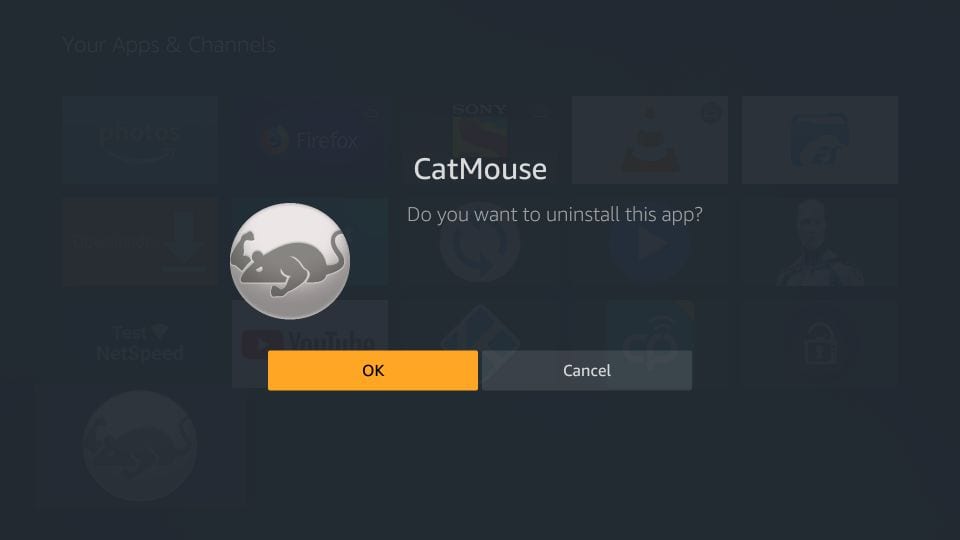Click the CatMouse mouse logo in dialog
Screen dimensions: 960x540
tap(290, 261)
